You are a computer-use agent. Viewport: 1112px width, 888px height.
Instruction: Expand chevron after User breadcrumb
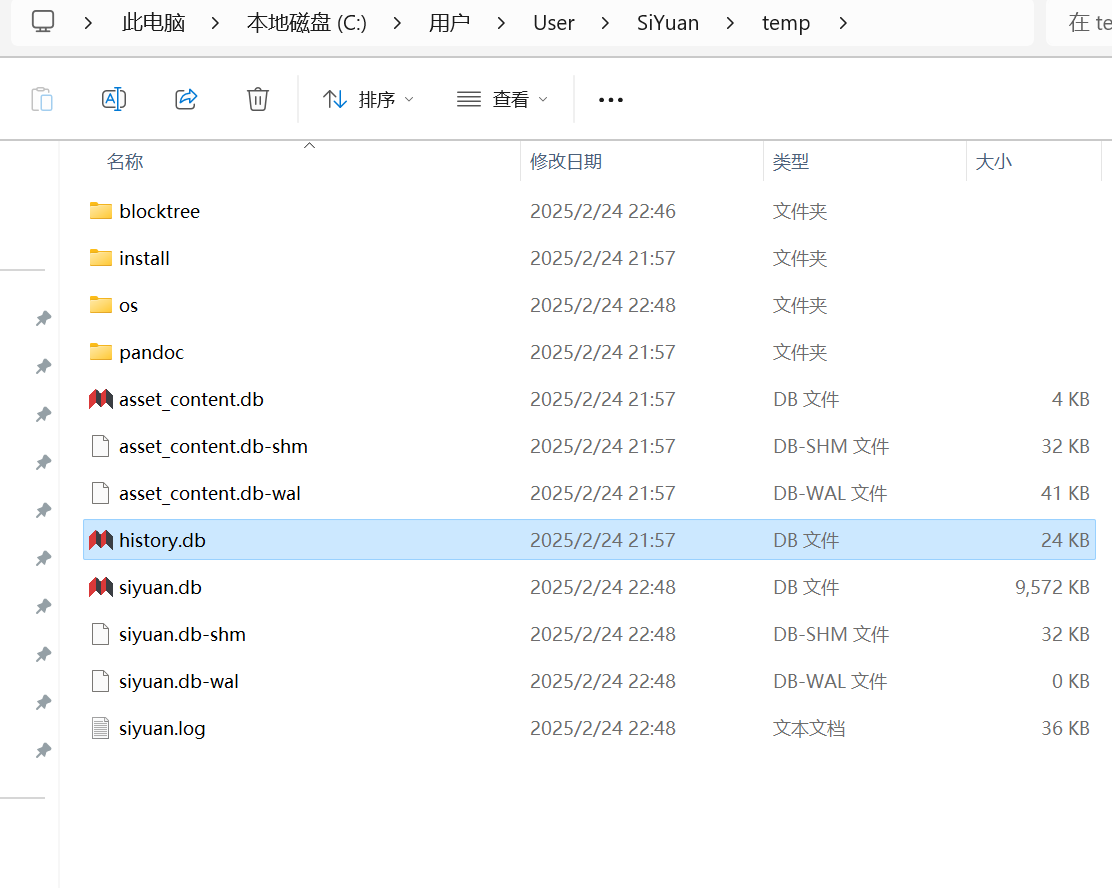(605, 23)
